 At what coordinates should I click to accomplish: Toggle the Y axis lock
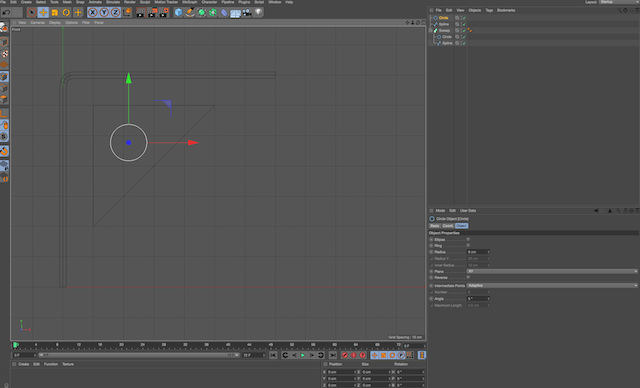(x=104, y=13)
